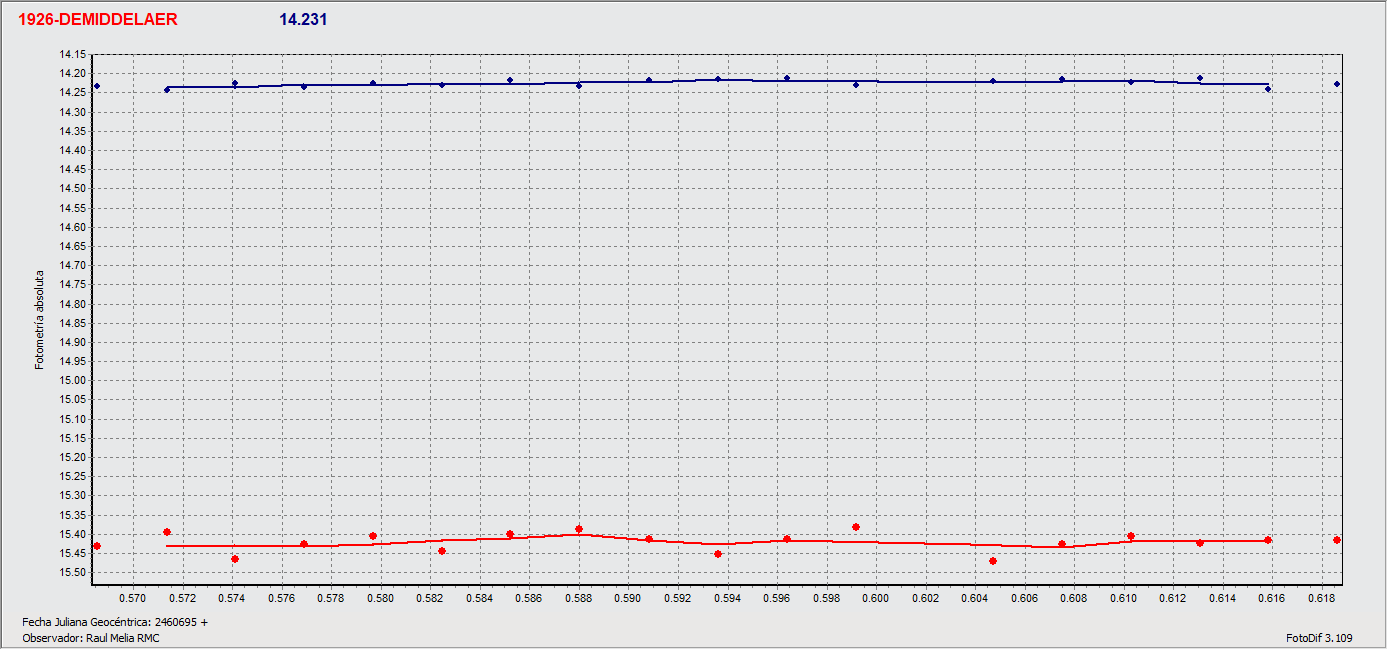The image size is (1388, 650).
Task: Click the red point above 0.574 tick
Action: pyautogui.click(x=235, y=559)
